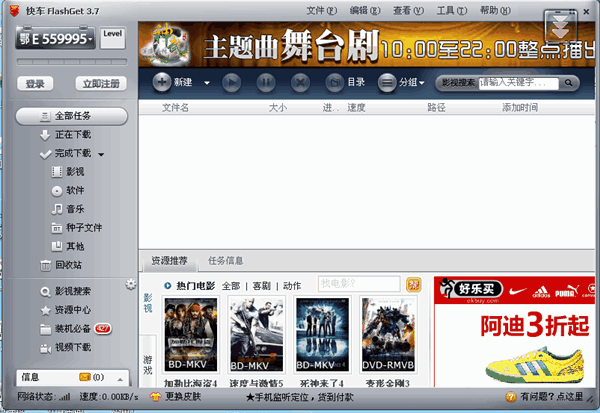Open the 回收站 recycle bin
Screen dimensions: 600x413
(x=61, y=265)
